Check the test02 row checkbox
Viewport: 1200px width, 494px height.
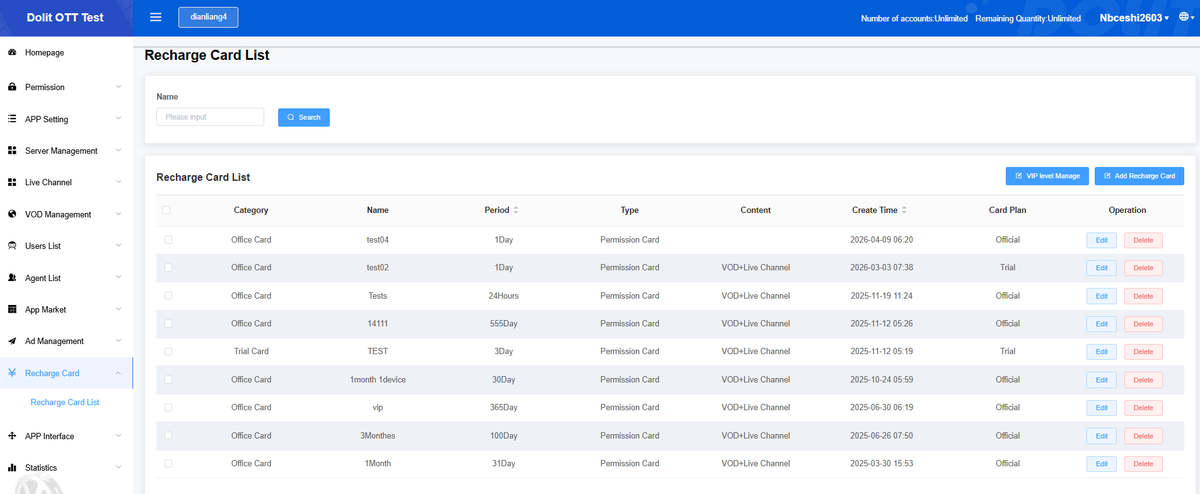(x=167, y=267)
